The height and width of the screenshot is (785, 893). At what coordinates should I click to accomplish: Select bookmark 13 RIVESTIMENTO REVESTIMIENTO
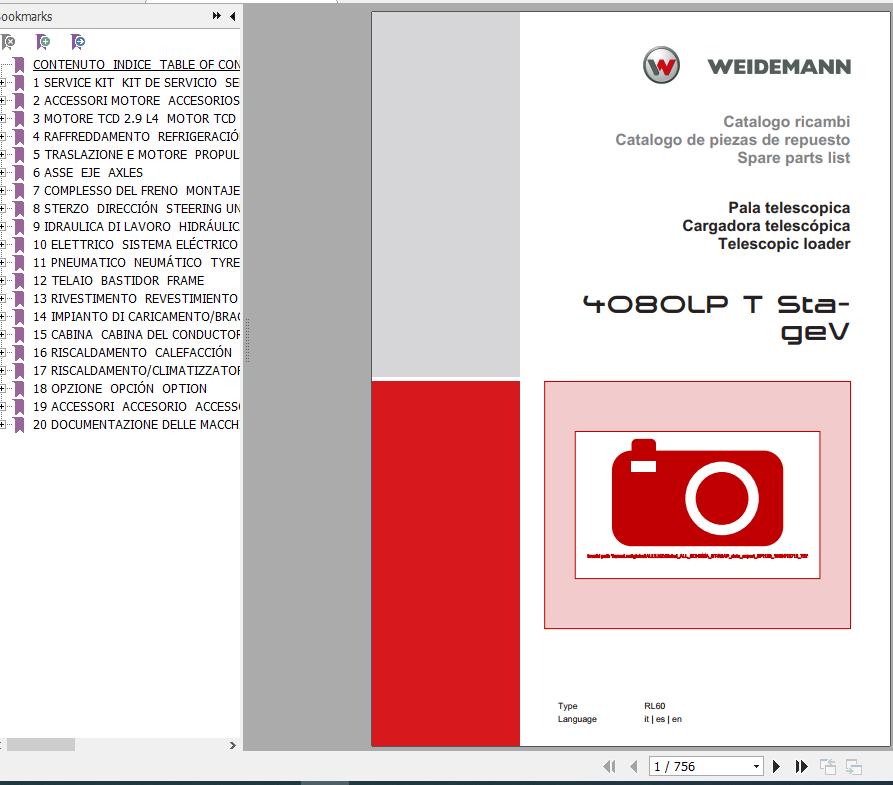coord(136,299)
